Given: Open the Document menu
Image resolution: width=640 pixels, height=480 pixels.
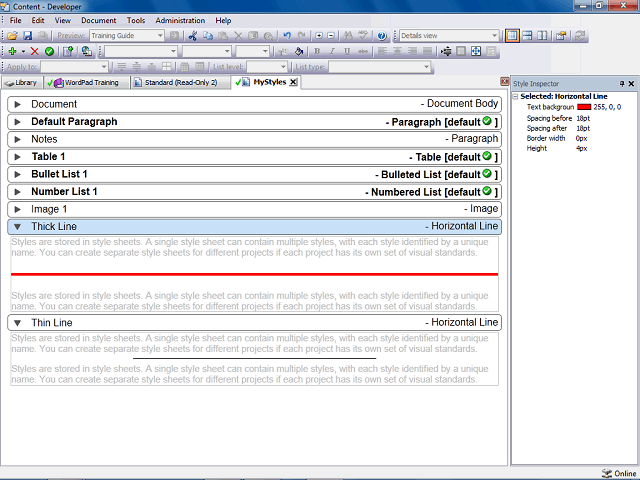Looking at the screenshot, I should [98, 20].
